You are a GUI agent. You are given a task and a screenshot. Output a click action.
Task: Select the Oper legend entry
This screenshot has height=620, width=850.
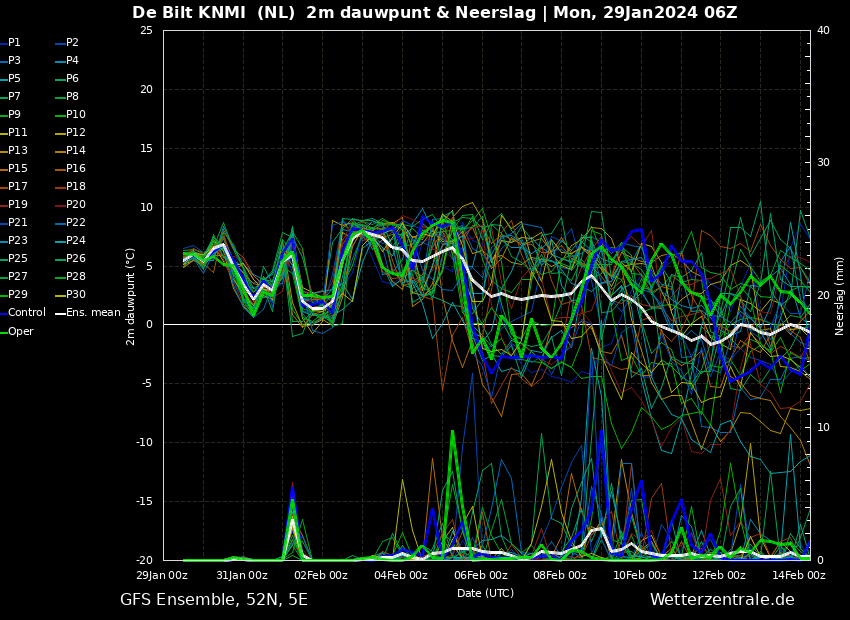point(17,331)
